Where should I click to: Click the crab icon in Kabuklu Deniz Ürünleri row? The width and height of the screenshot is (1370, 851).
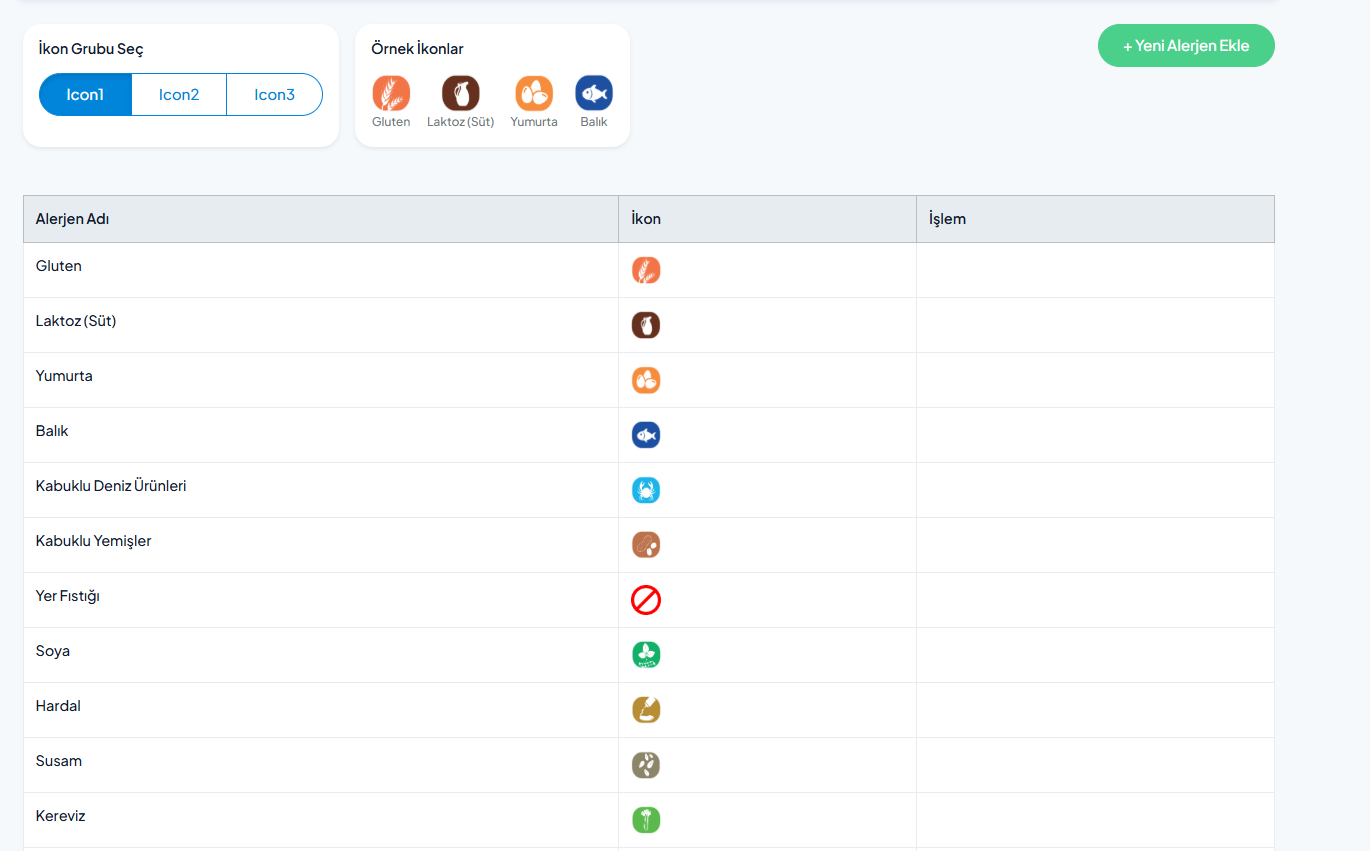(646, 490)
